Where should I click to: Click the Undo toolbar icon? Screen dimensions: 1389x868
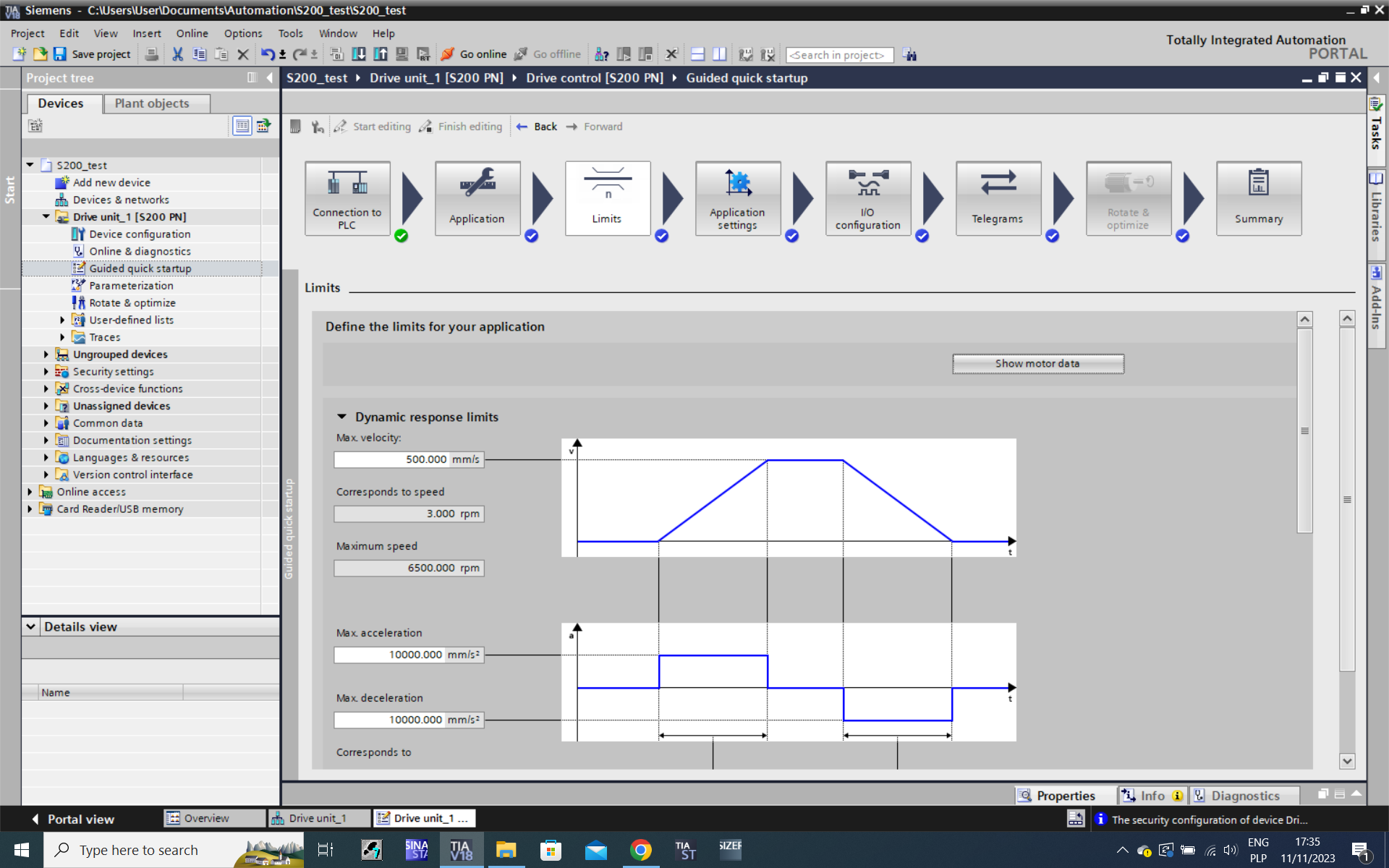(x=267, y=54)
